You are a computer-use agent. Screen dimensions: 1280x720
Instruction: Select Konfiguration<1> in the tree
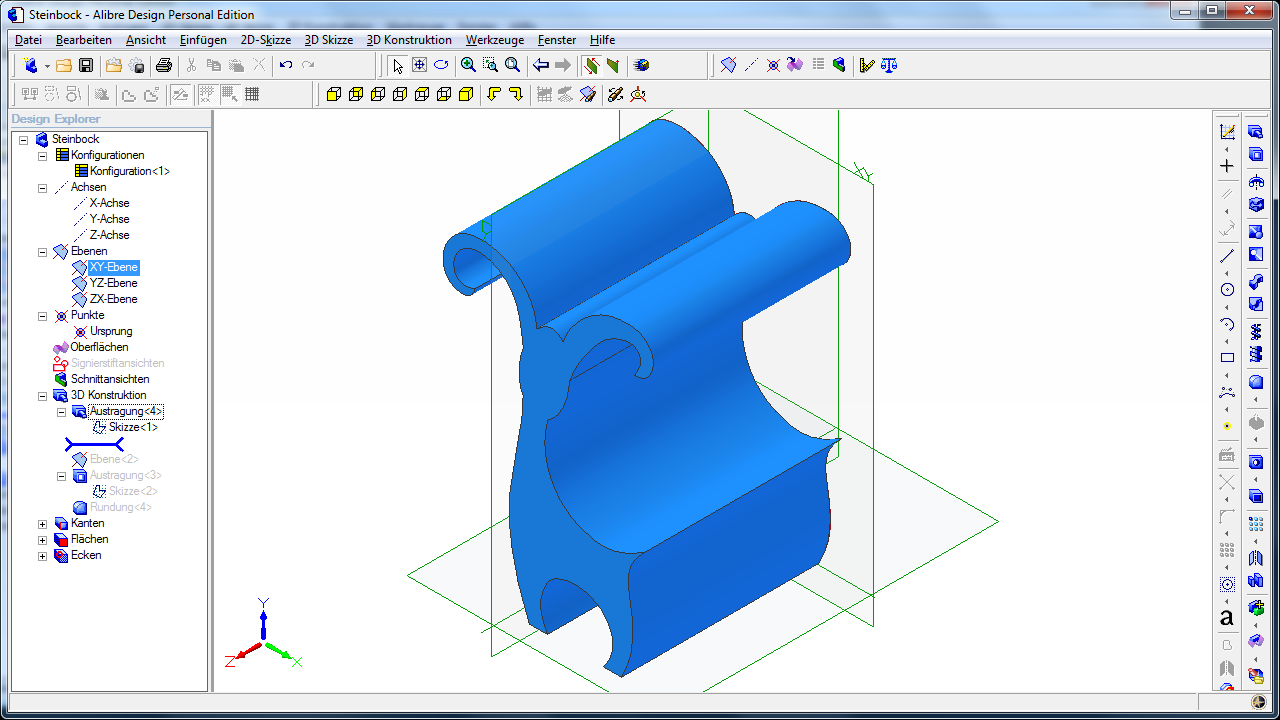pyautogui.click(x=130, y=171)
